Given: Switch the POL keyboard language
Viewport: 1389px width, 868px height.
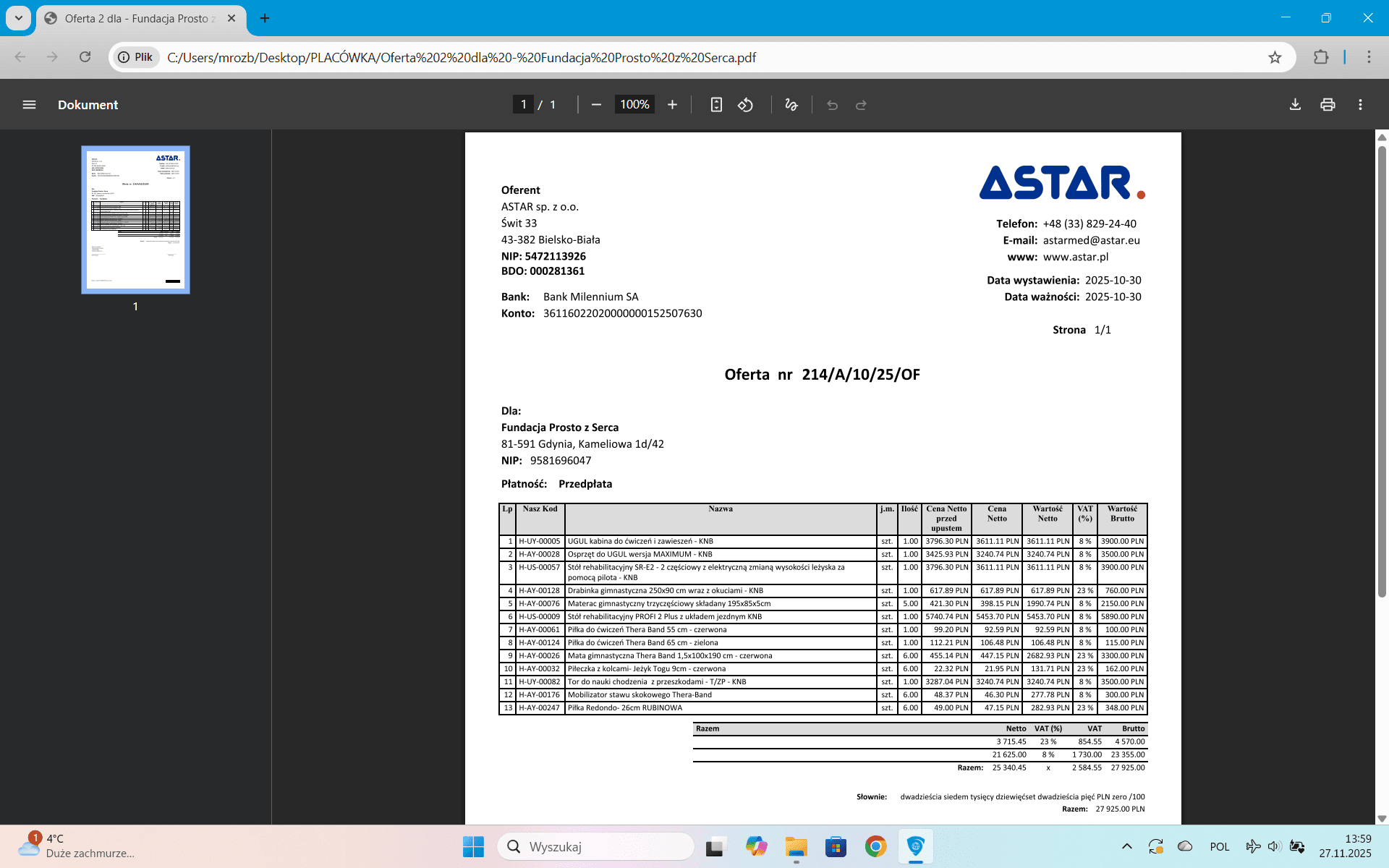Looking at the screenshot, I should (x=1220, y=846).
